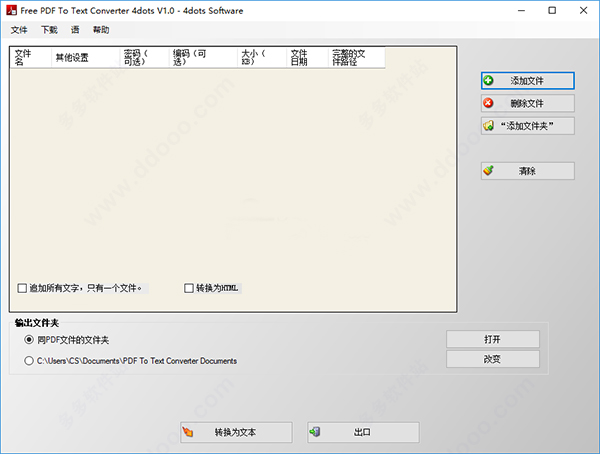Minimize the PDF converter window
The image size is (600, 454).
pyautogui.click(x=521, y=11)
